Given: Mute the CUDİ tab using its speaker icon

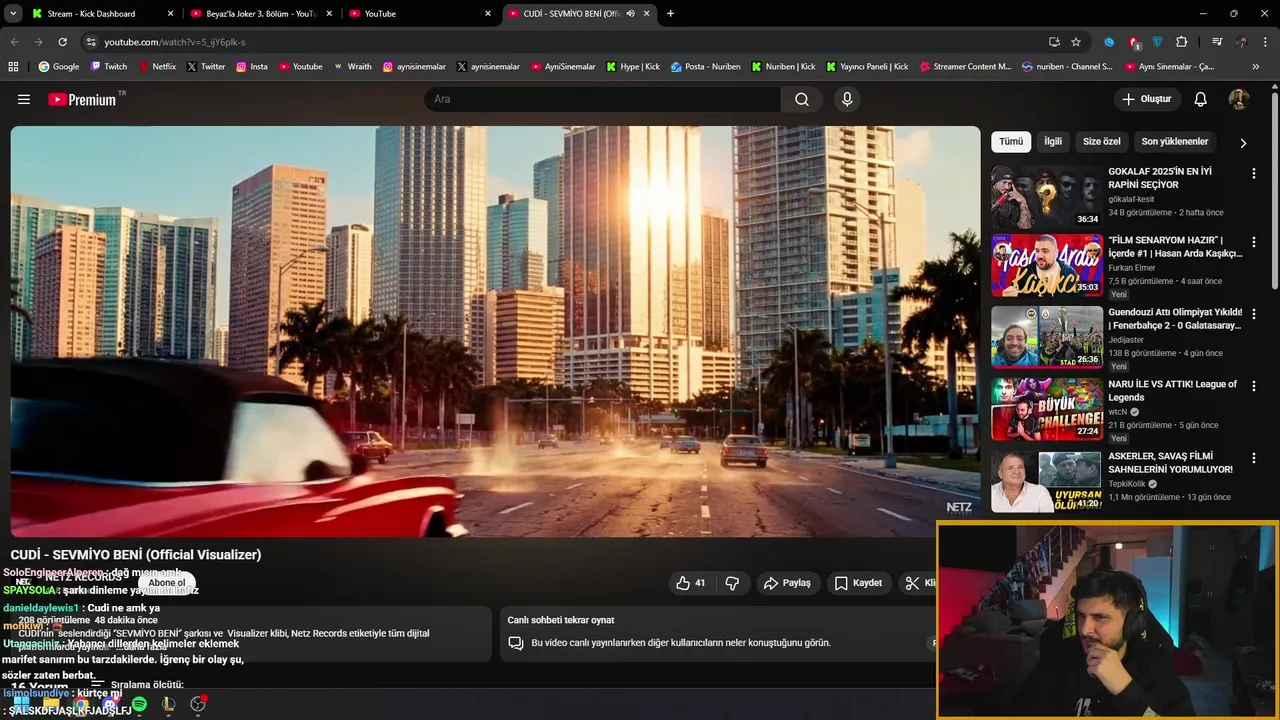Looking at the screenshot, I should pyautogui.click(x=631, y=14).
